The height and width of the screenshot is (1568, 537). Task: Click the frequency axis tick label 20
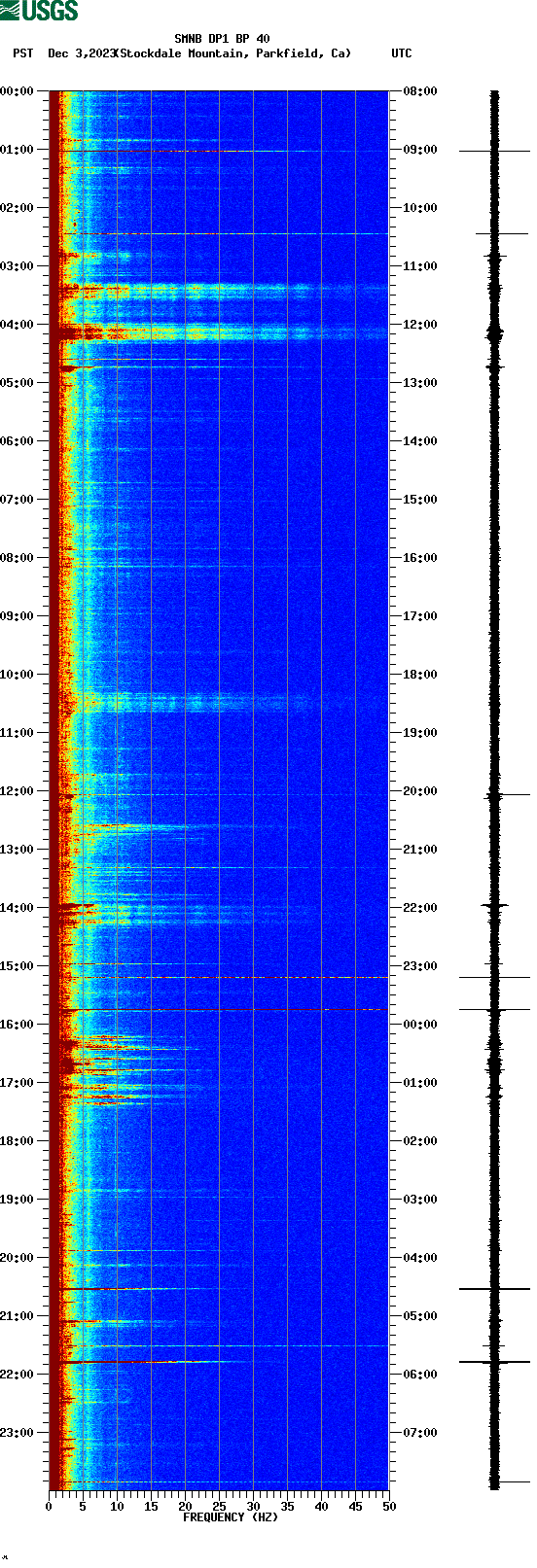185,1507
